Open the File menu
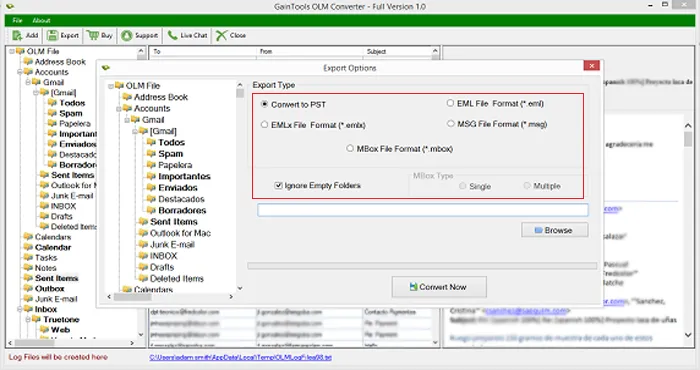 [x=17, y=21]
